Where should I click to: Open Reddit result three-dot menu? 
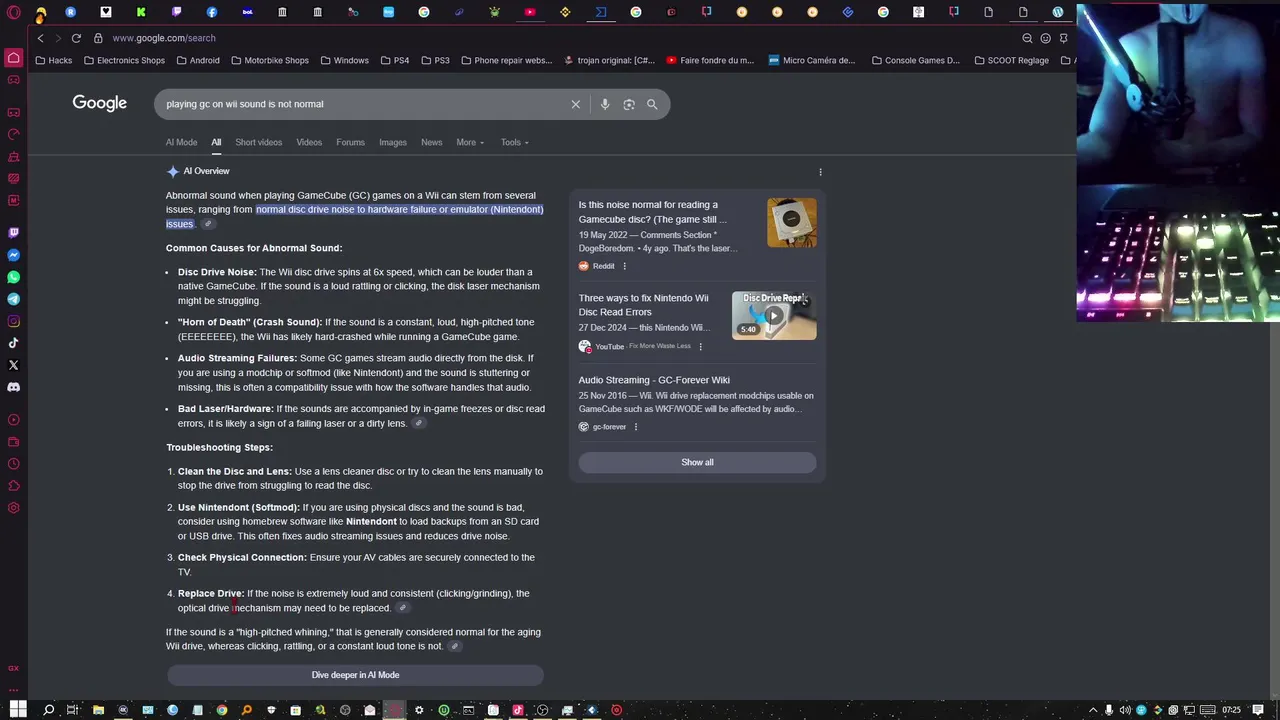coord(624,266)
